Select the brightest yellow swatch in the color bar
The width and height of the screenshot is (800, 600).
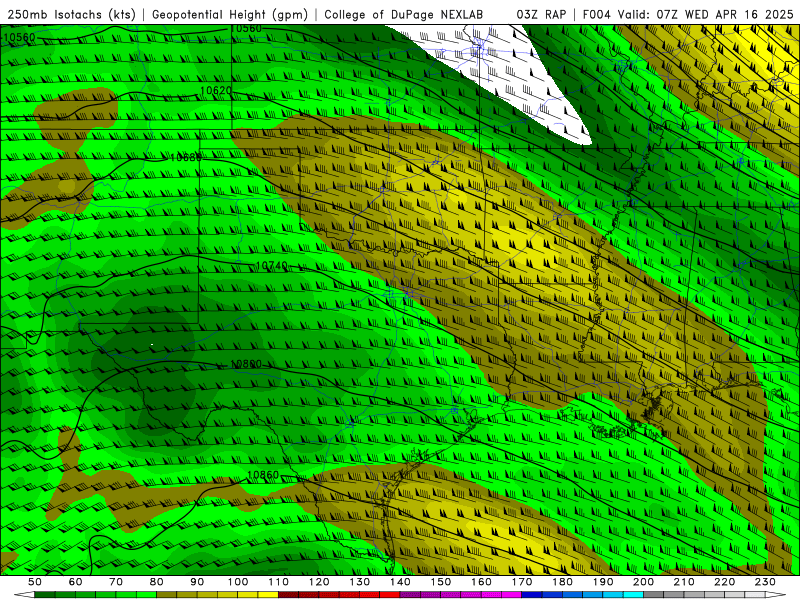pos(268,594)
